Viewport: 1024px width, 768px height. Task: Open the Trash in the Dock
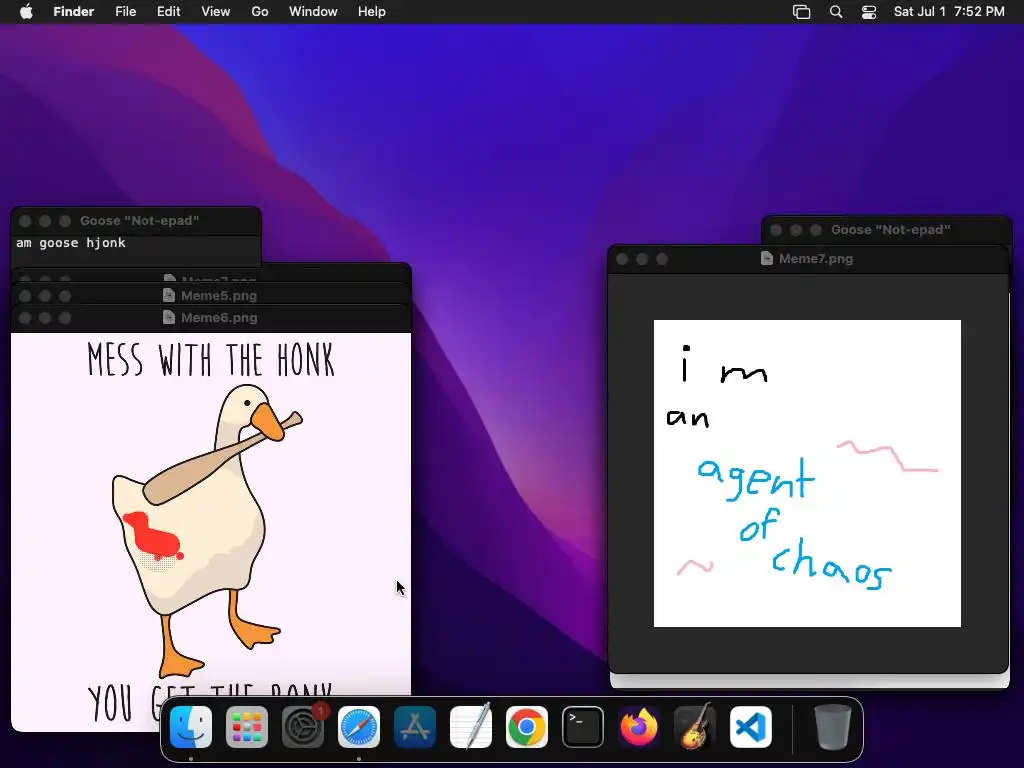[833, 727]
